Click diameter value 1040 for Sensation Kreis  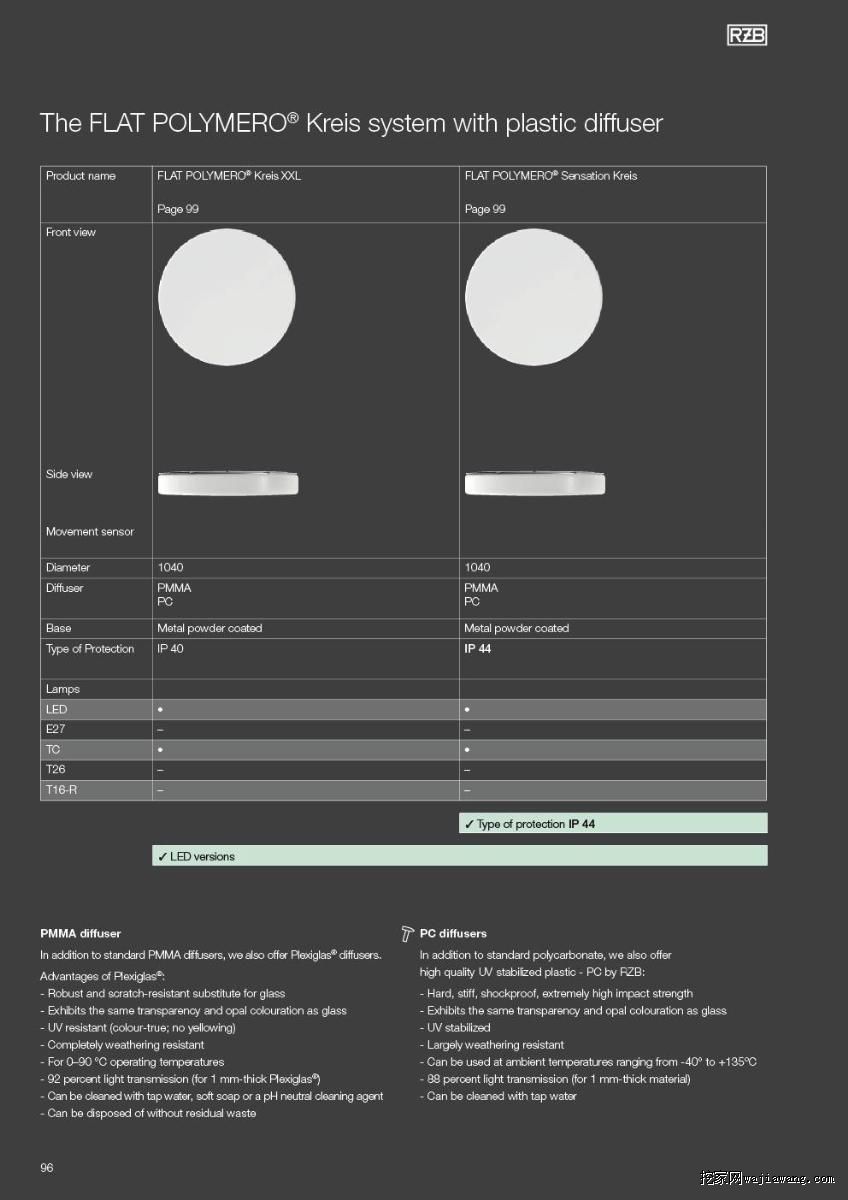[478, 568]
